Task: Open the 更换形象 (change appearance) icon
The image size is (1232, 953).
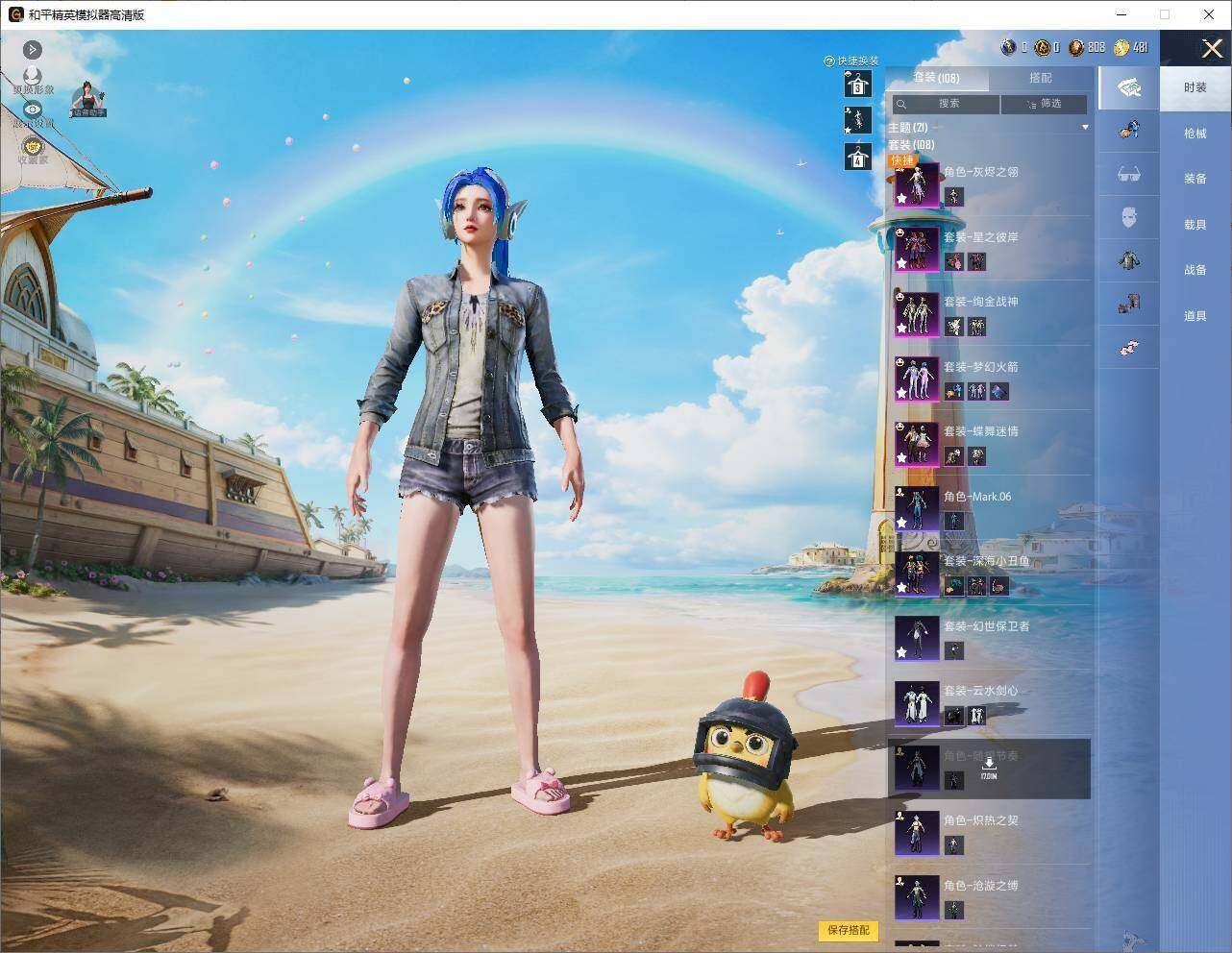Action: tap(33, 77)
